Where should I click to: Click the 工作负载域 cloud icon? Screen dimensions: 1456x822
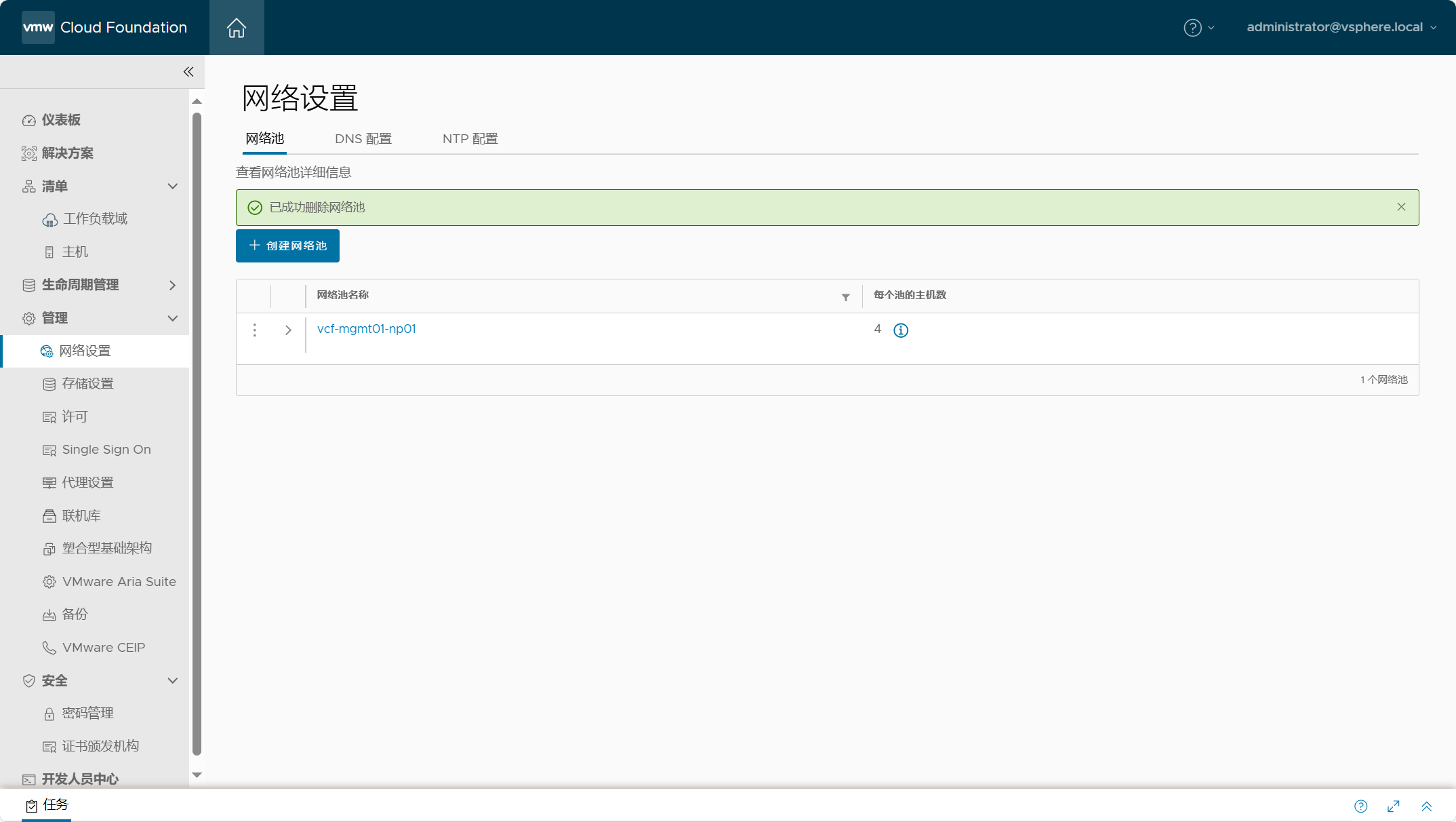[49, 220]
